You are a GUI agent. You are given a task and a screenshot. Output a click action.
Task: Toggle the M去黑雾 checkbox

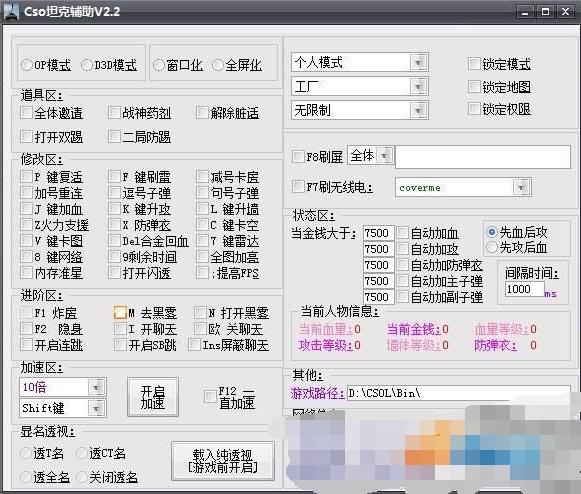tap(120, 312)
